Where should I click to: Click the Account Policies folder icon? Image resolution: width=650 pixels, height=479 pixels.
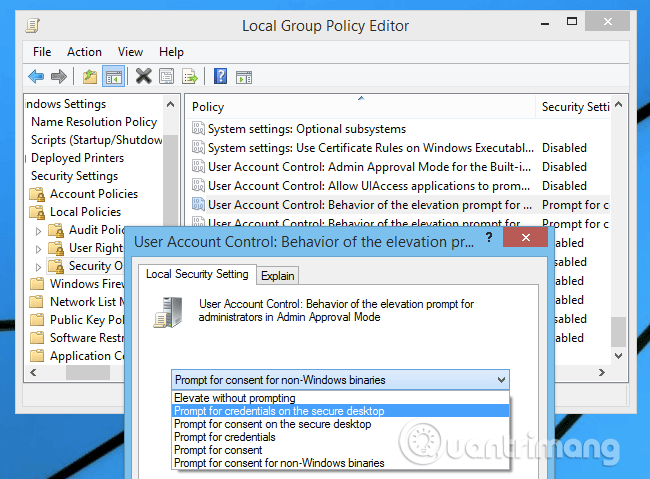37,194
